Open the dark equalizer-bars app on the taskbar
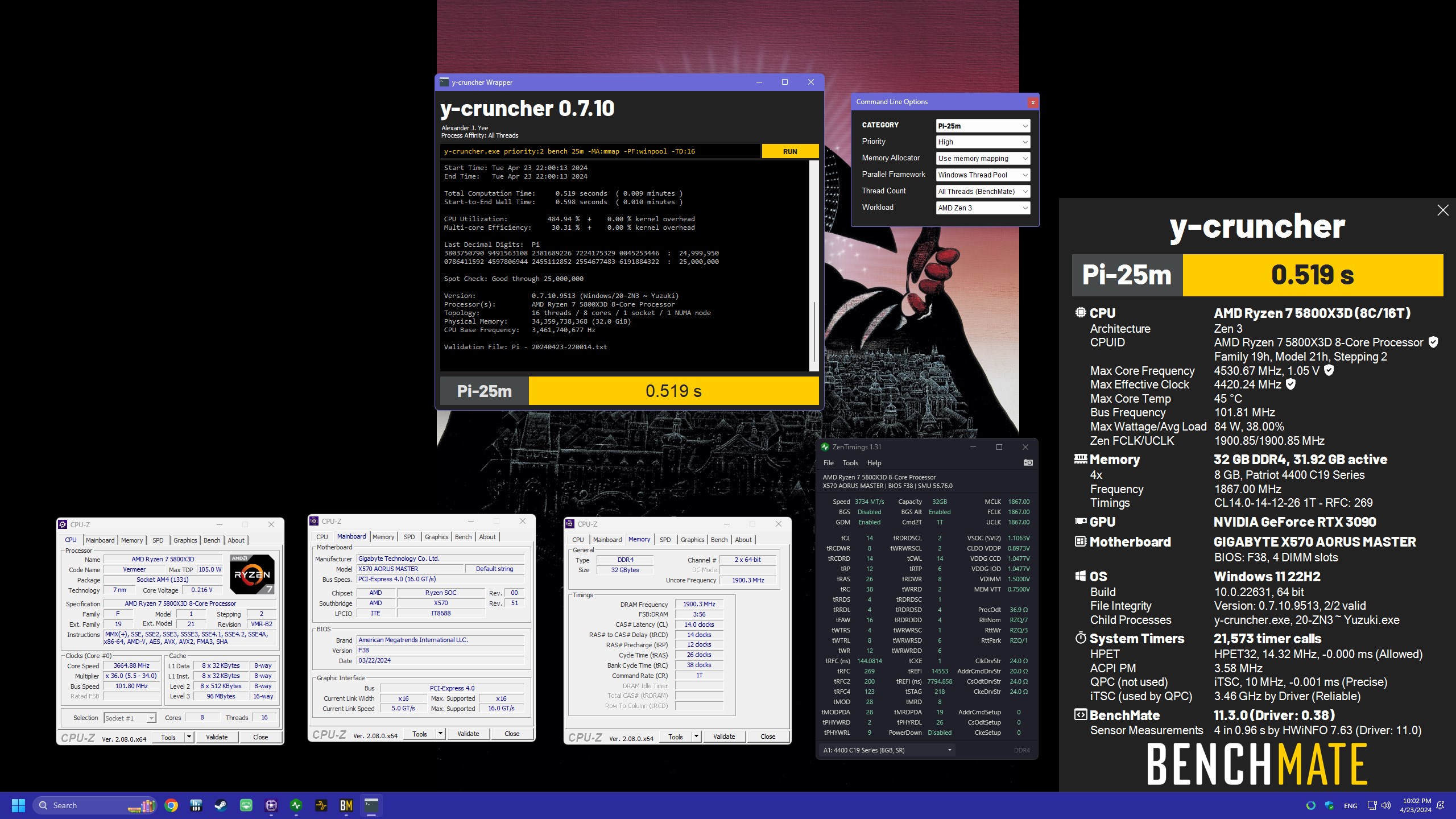The height and width of the screenshot is (819, 1456). [x=196, y=805]
